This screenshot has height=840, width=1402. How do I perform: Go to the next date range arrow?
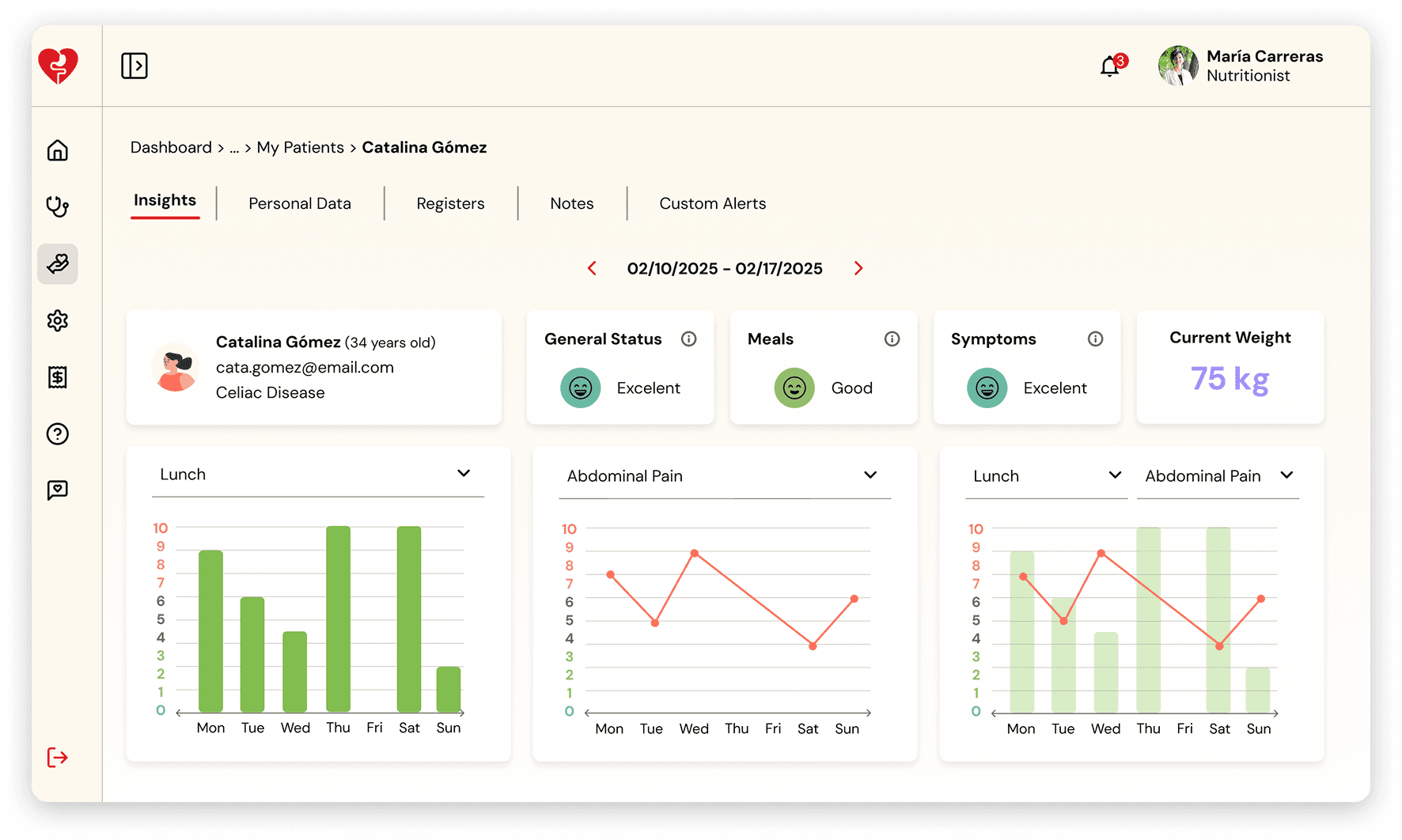click(x=858, y=269)
